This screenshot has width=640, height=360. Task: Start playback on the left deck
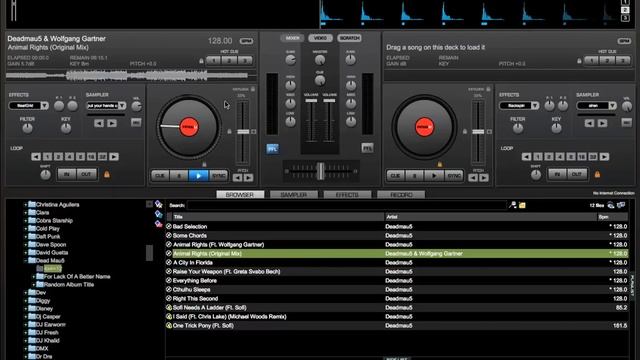pos(198,176)
